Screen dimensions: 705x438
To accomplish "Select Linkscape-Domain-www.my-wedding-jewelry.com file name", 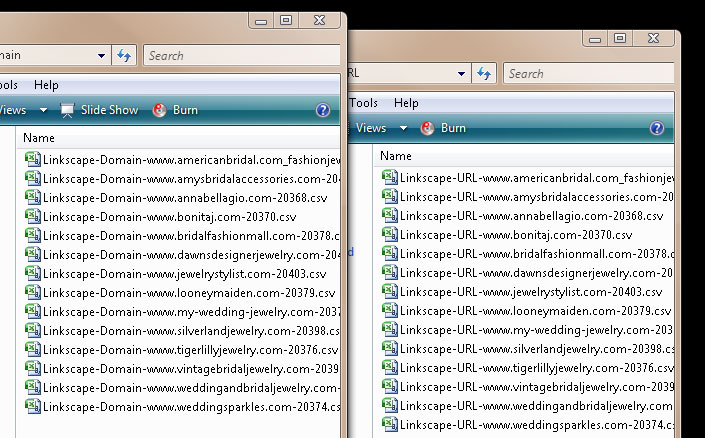I will [192, 312].
